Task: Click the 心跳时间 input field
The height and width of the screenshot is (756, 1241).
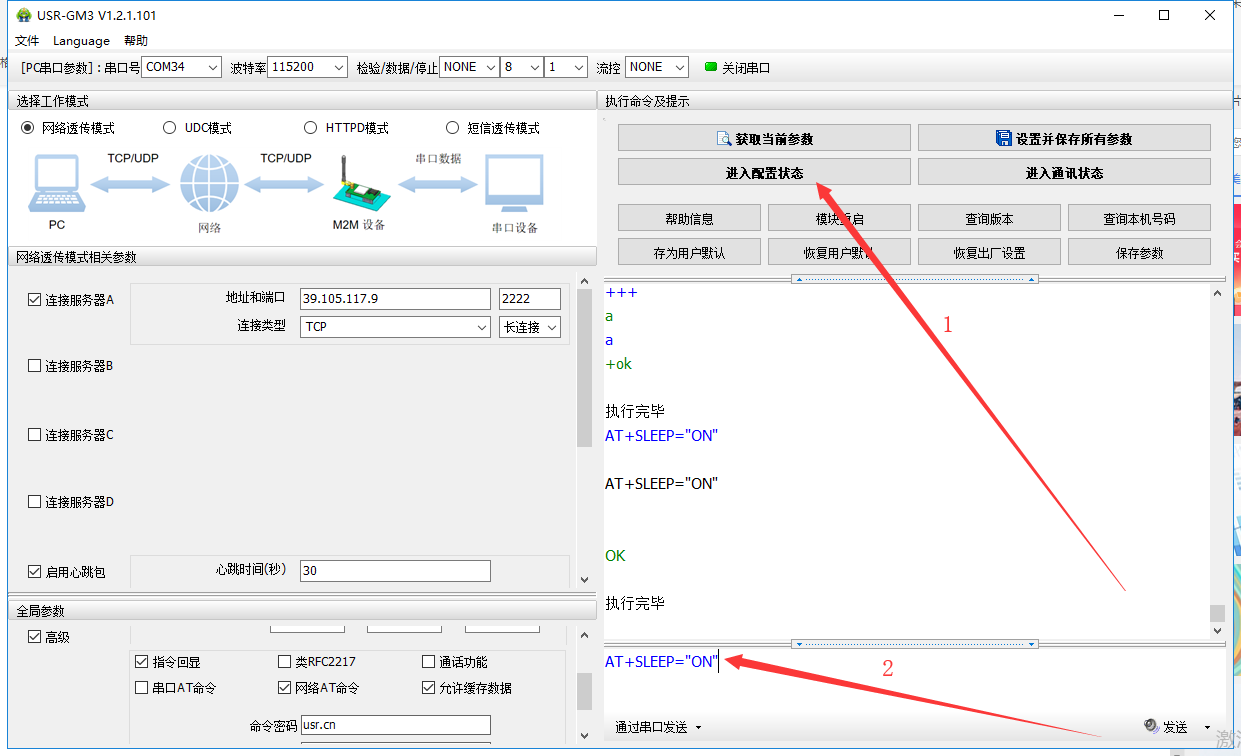Action: coord(395,570)
